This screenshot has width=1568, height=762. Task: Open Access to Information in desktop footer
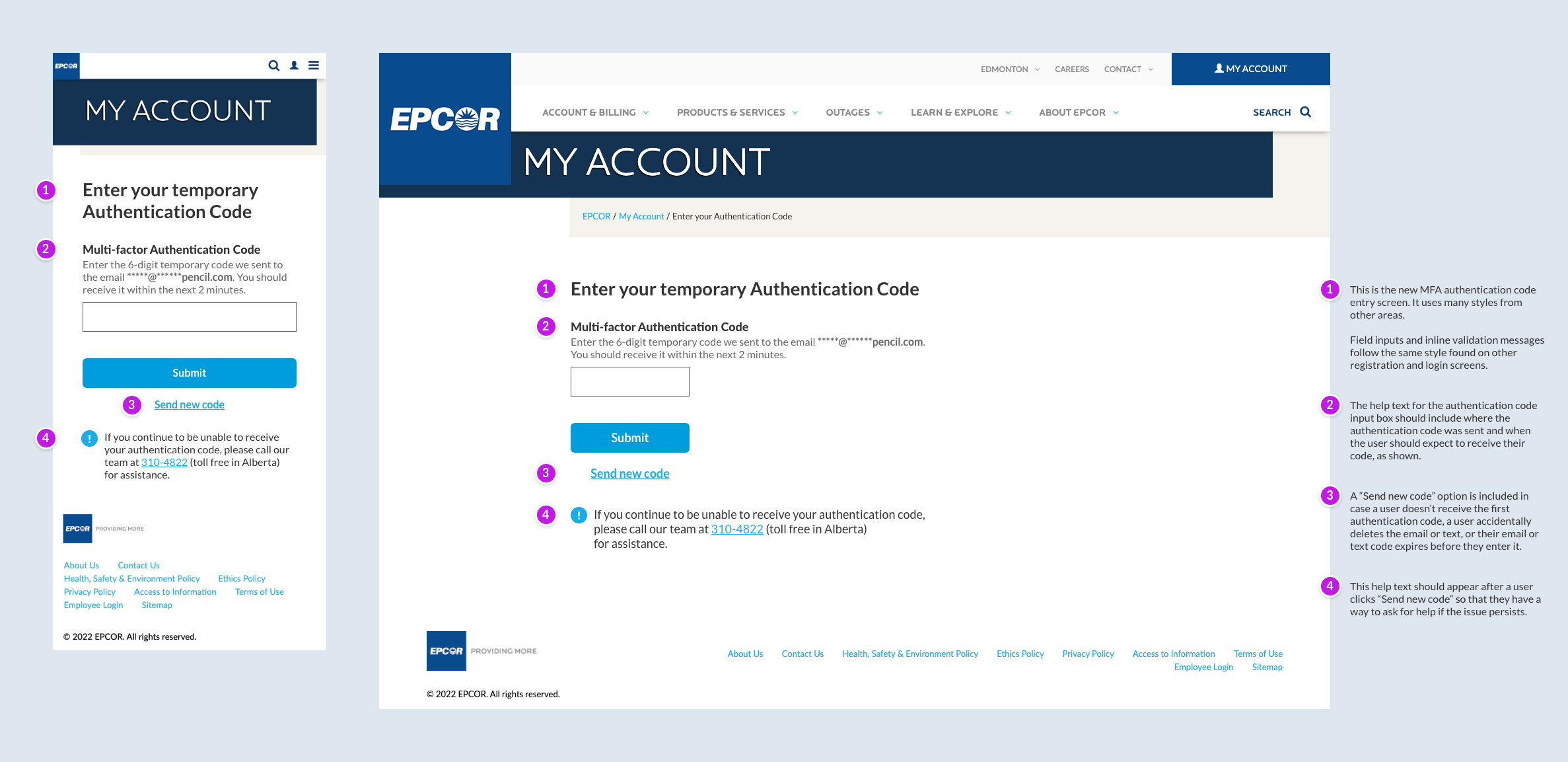(1174, 654)
